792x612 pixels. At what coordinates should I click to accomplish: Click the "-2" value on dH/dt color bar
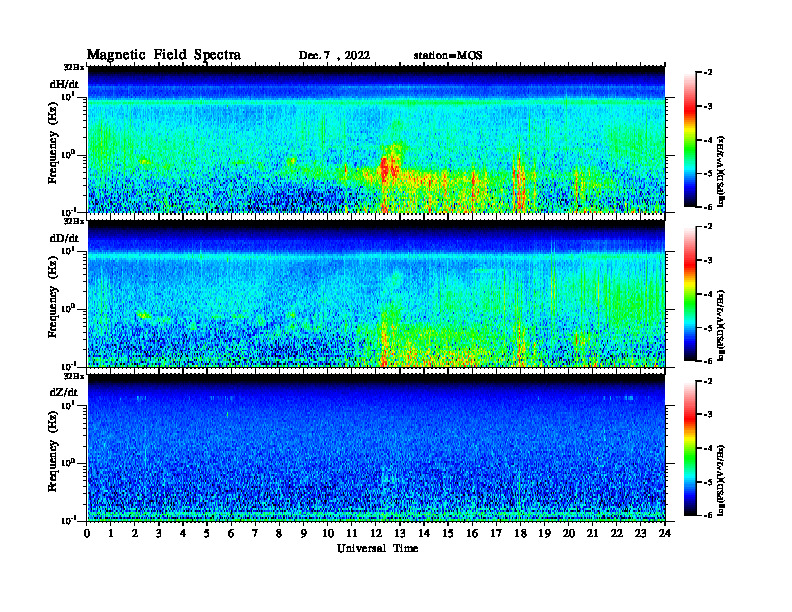[x=708, y=73]
